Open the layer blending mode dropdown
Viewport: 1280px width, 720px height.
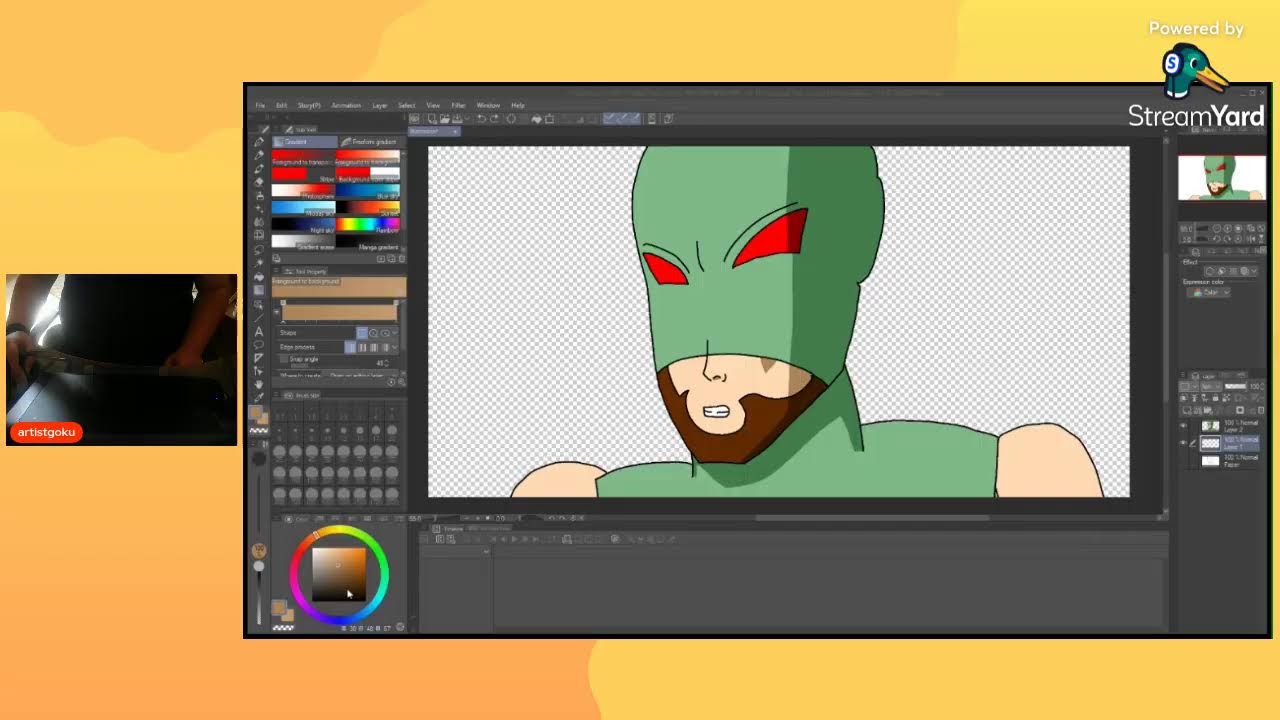click(x=1211, y=387)
